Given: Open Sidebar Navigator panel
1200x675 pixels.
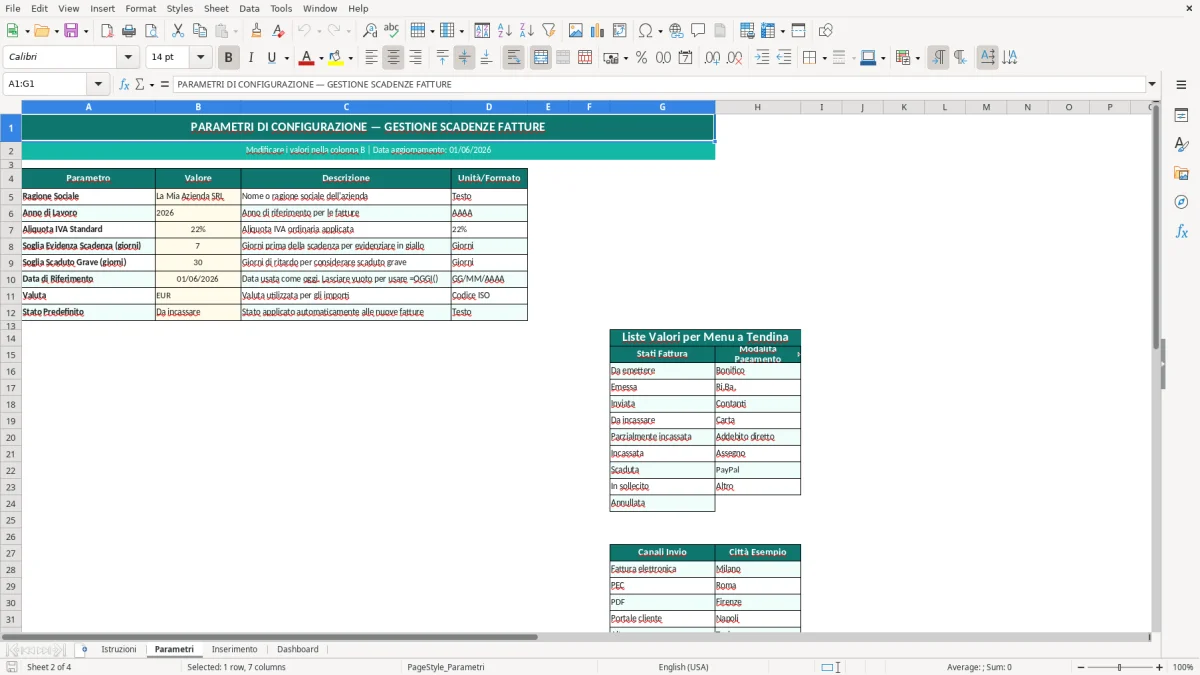Looking at the screenshot, I should pyautogui.click(x=1181, y=203).
